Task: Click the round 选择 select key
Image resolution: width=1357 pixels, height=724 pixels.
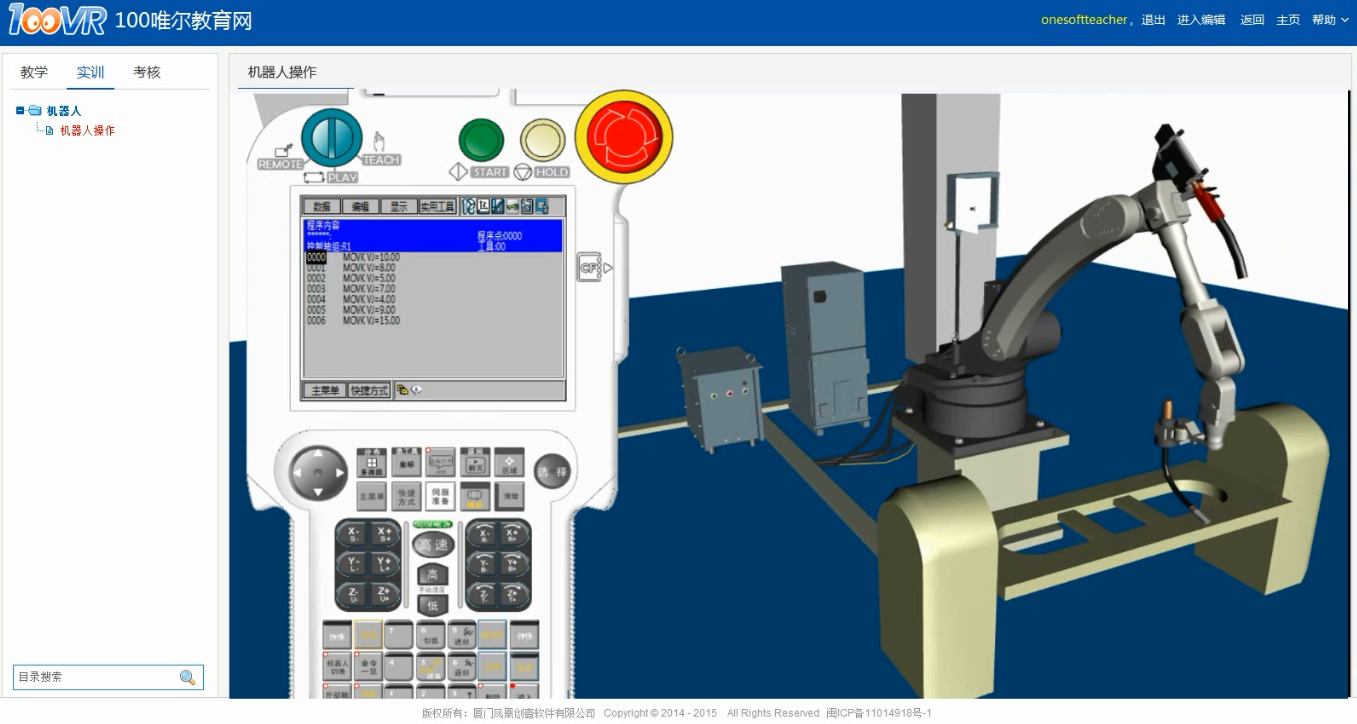Action: pos(551,472)
